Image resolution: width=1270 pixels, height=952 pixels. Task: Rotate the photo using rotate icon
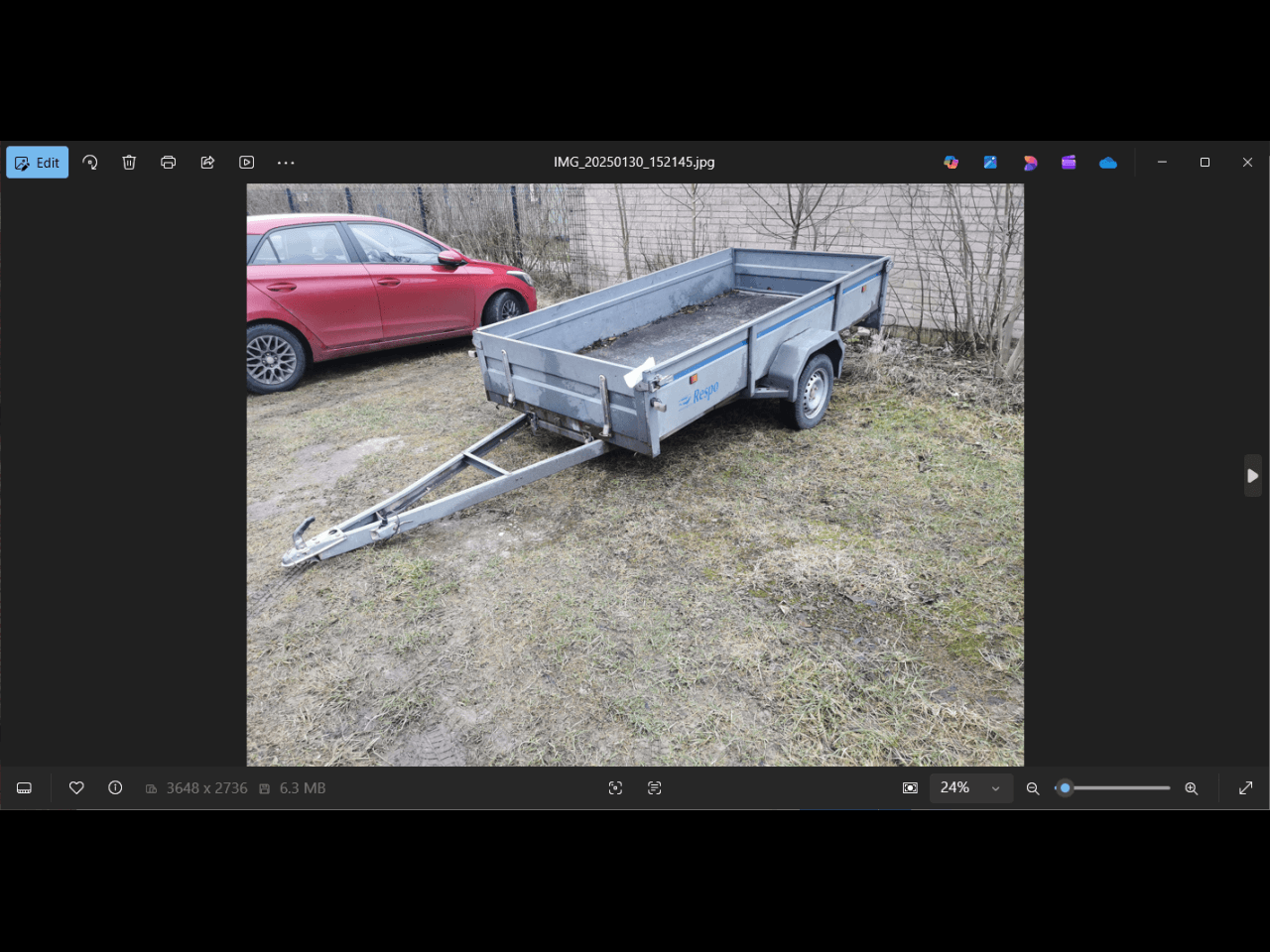(x=90, y=163)
